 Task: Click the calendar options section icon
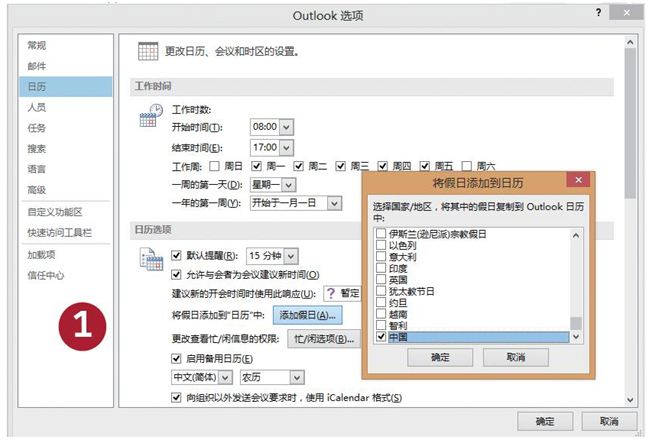151,259
